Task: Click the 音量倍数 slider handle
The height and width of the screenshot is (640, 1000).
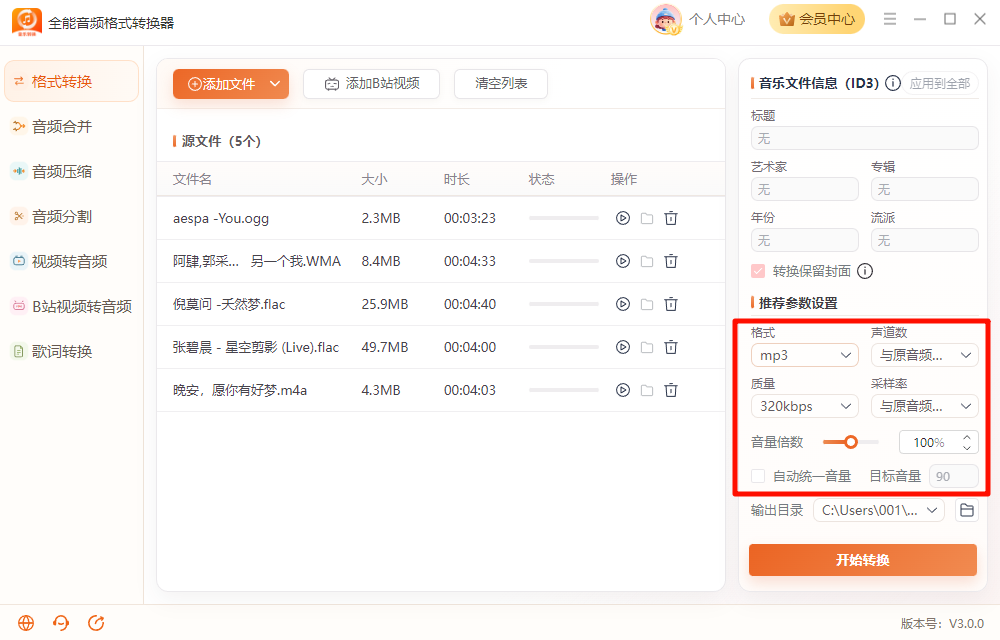Action: tap(851, 442)
